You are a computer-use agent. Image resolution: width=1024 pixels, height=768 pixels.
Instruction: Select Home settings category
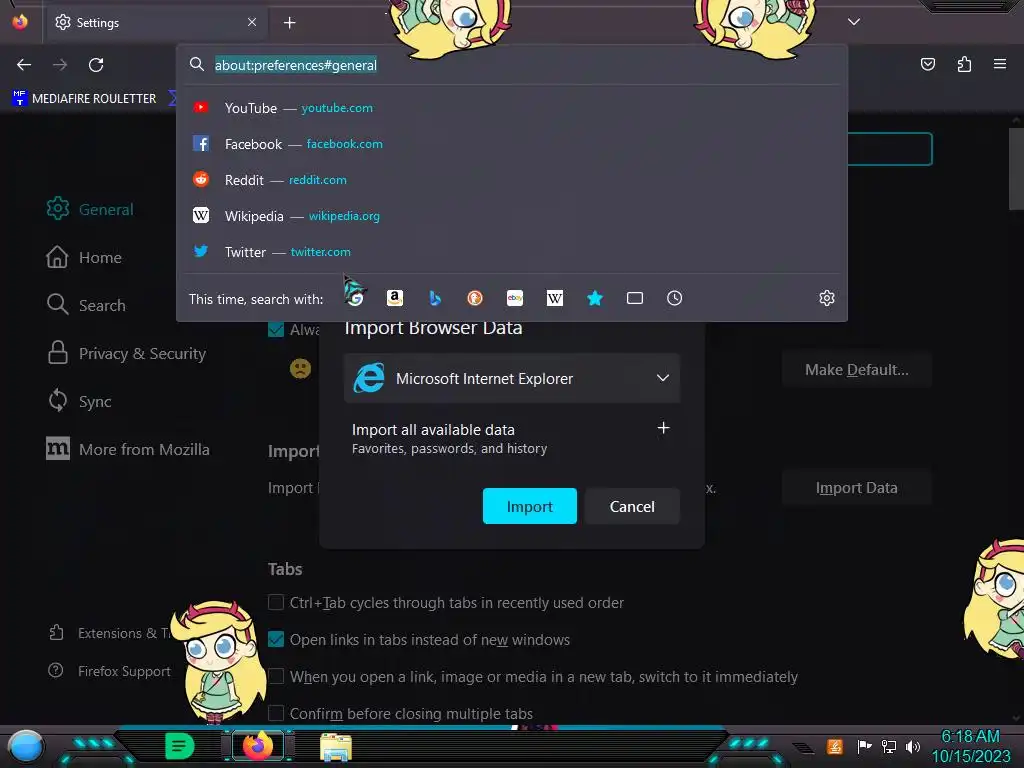point(84,257)
